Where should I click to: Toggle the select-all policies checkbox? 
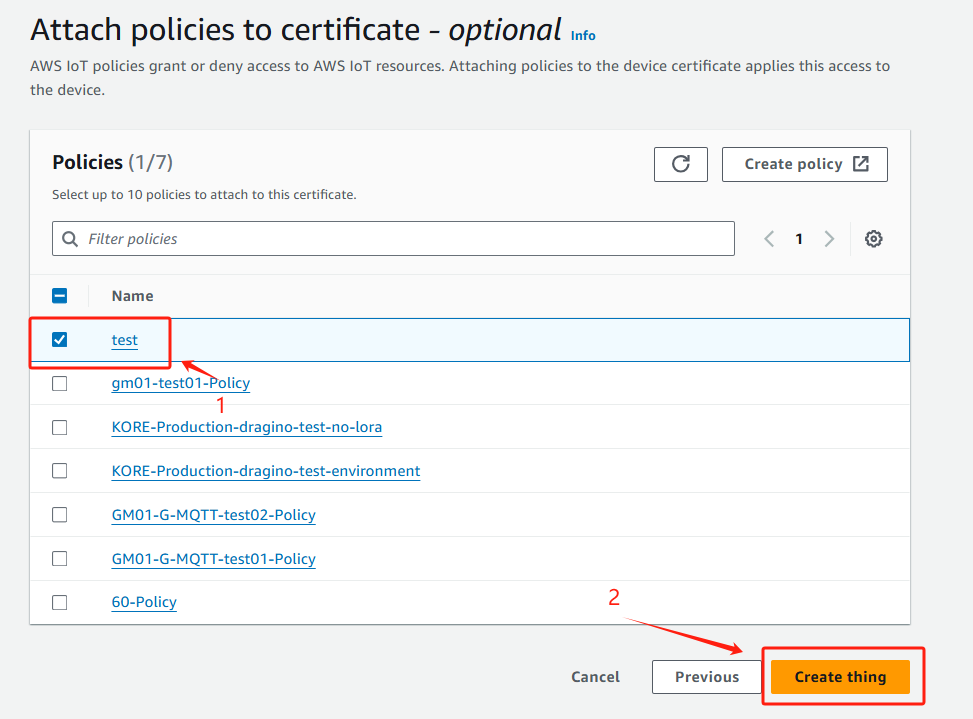(x=60, y=296)
